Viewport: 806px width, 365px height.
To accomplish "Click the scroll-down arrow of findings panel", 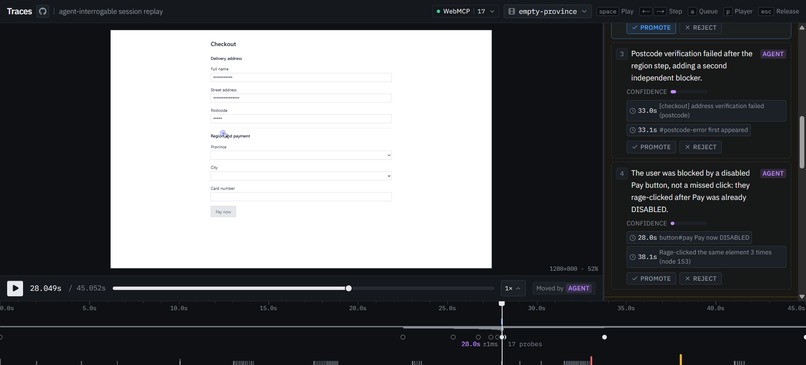I will pos(801,297).
